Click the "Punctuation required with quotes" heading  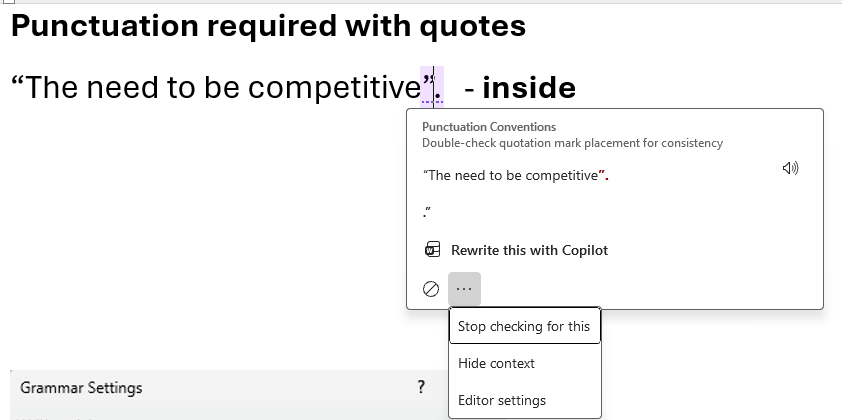tap(268, 26)
